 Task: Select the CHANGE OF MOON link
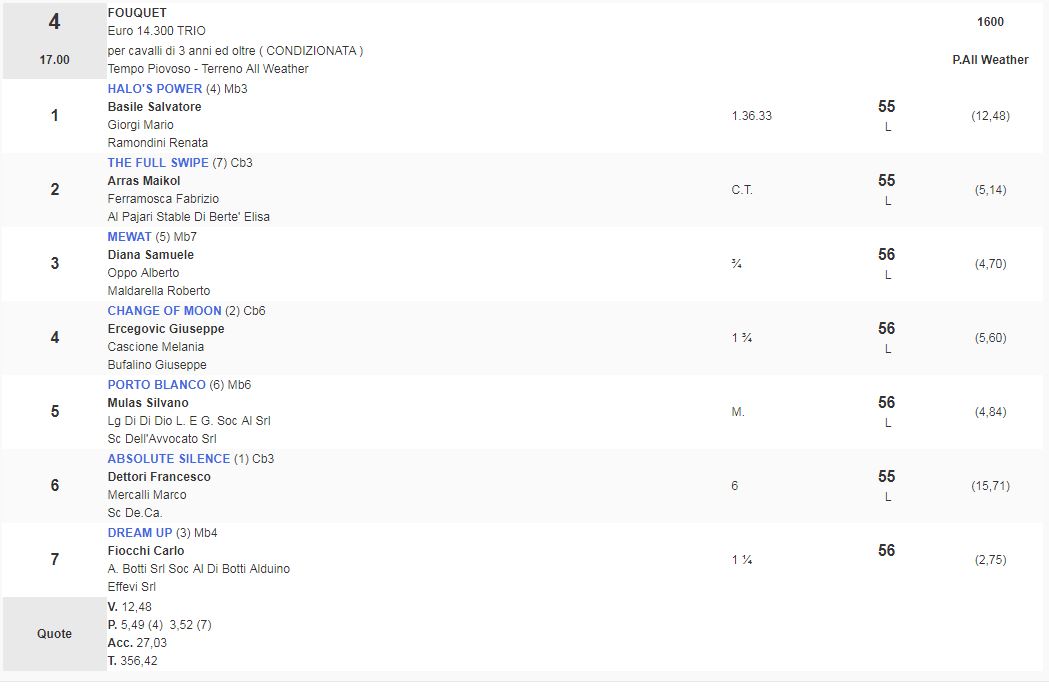pyautogui.click(x=164, y=311)
